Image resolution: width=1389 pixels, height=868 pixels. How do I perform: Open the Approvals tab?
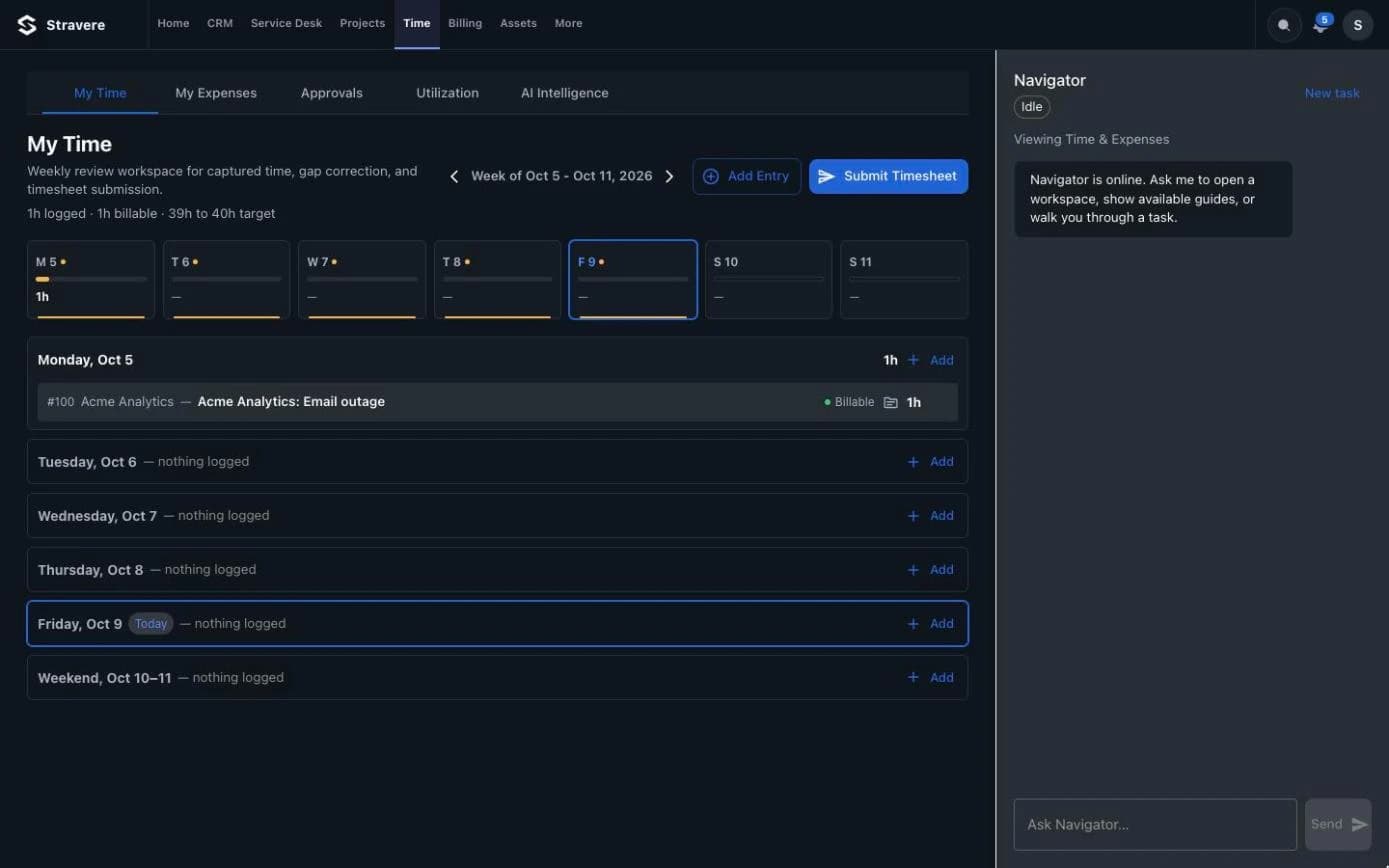click(332, 93)
